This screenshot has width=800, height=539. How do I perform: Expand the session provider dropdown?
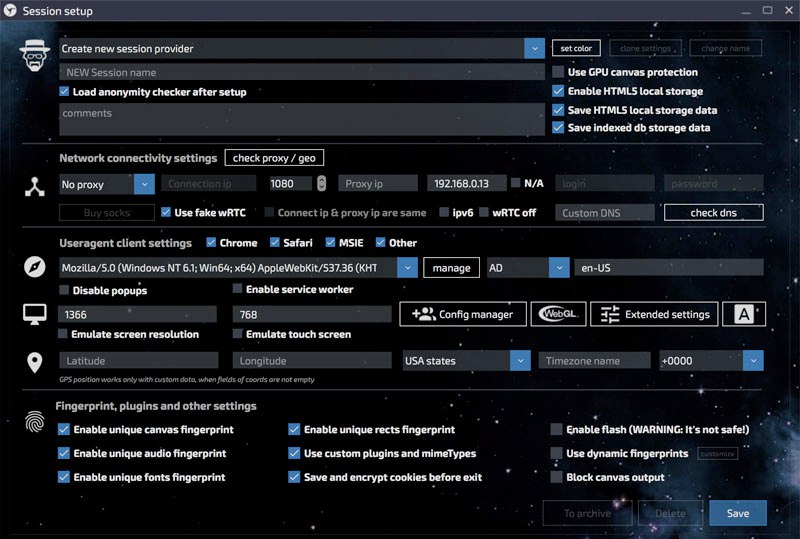pyautogui.click(x=534, y=48)
